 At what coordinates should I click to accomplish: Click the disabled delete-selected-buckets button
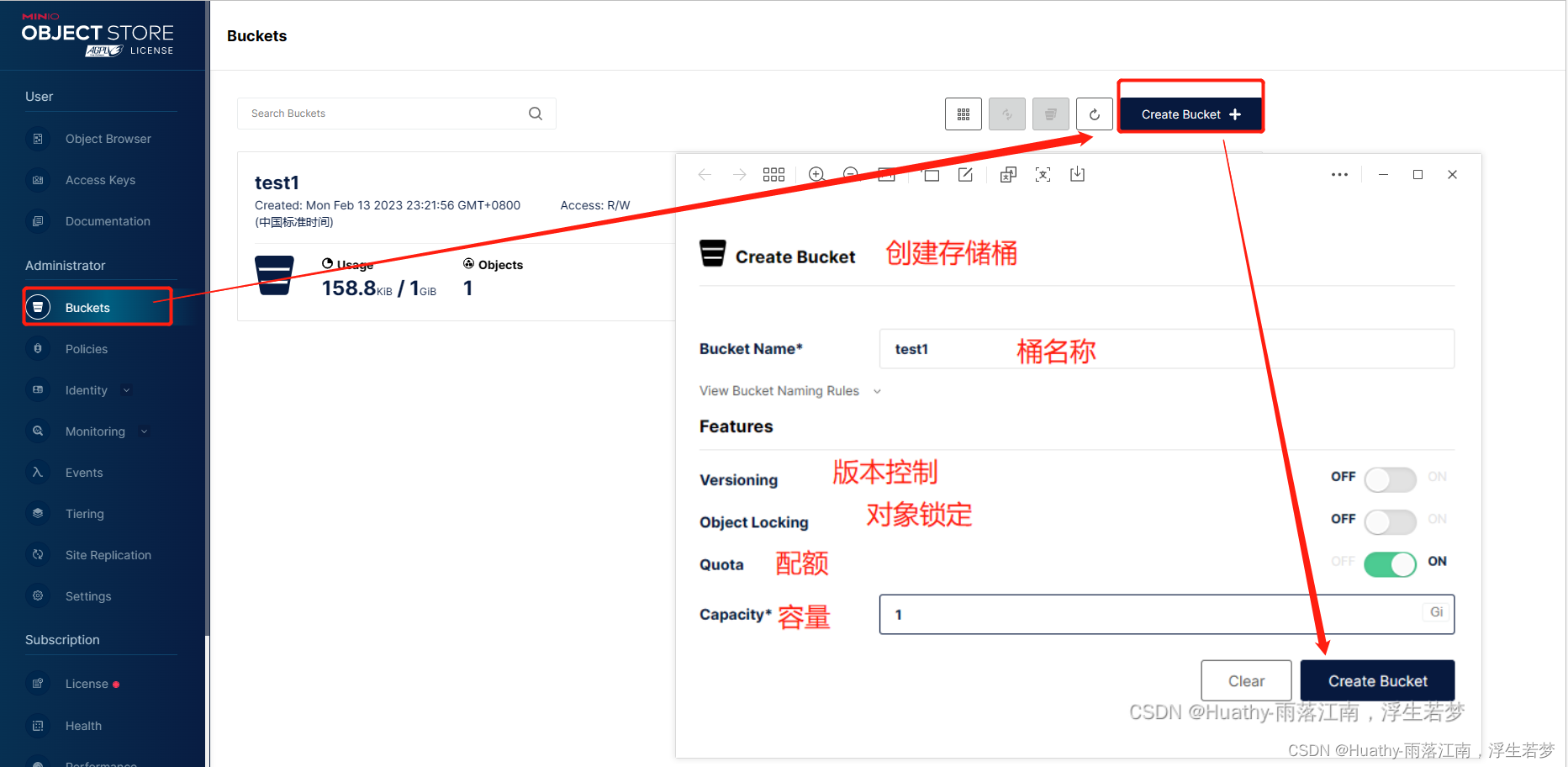coord(1051,114)
